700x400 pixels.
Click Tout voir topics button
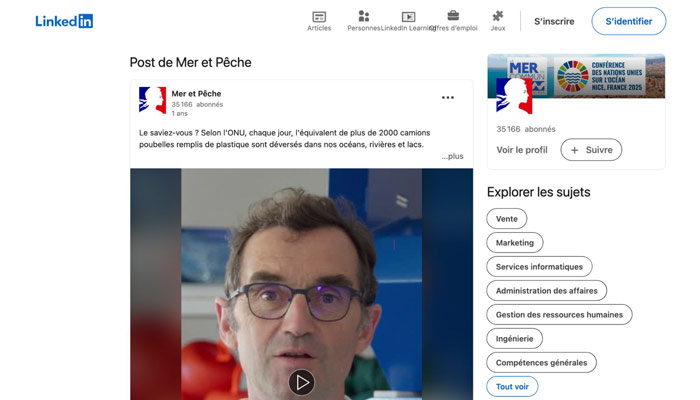(512, 387)
